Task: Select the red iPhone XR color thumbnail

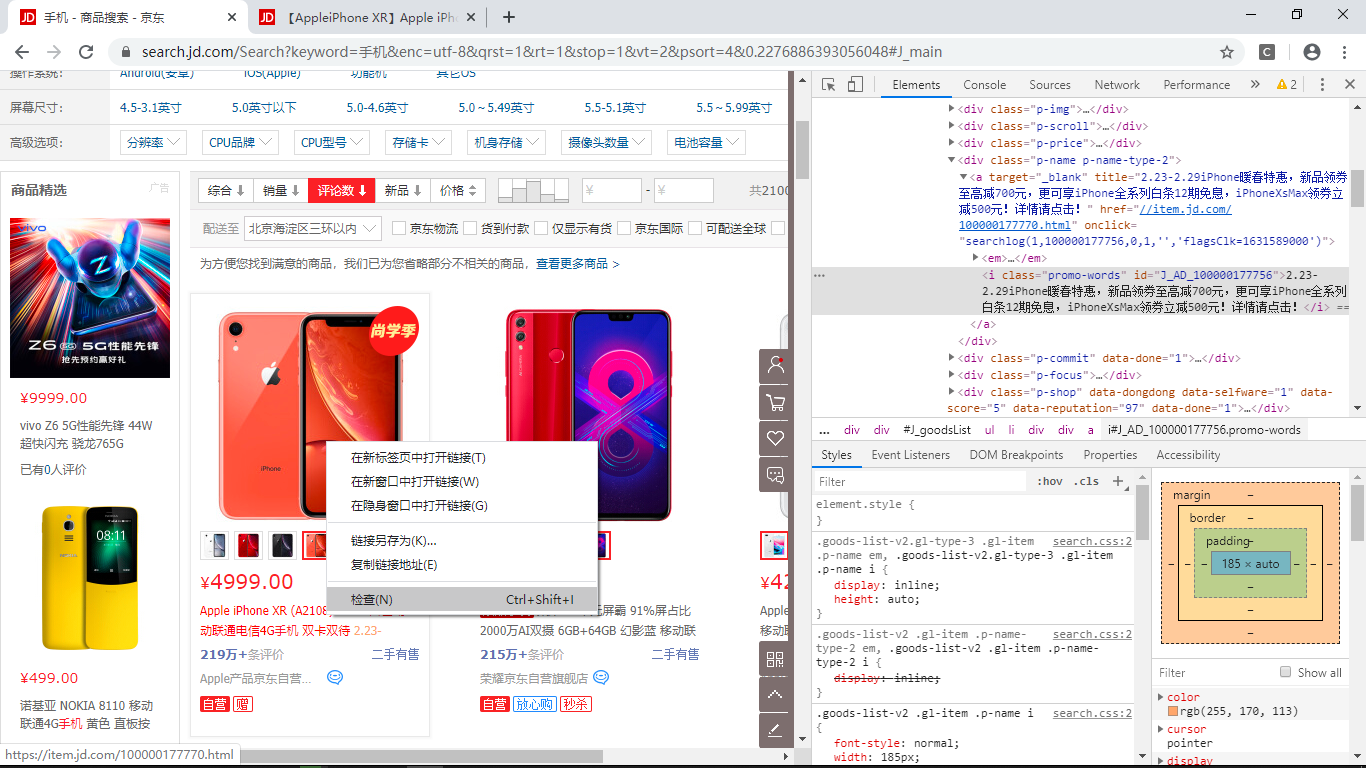Action: 248,545
